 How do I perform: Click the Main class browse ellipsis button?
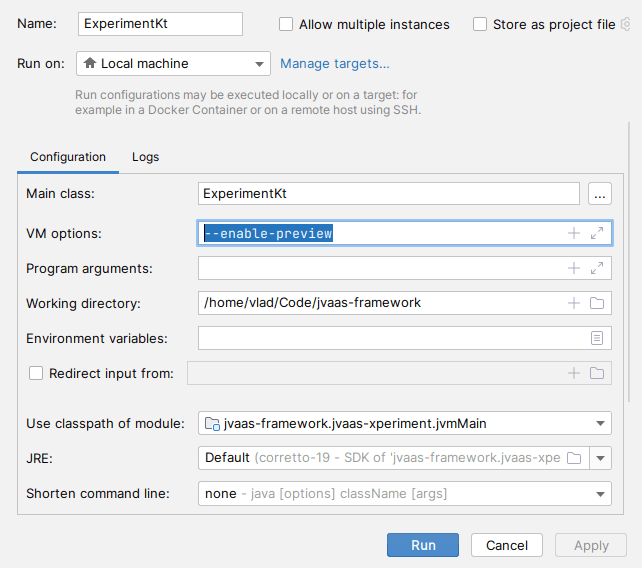599,194
